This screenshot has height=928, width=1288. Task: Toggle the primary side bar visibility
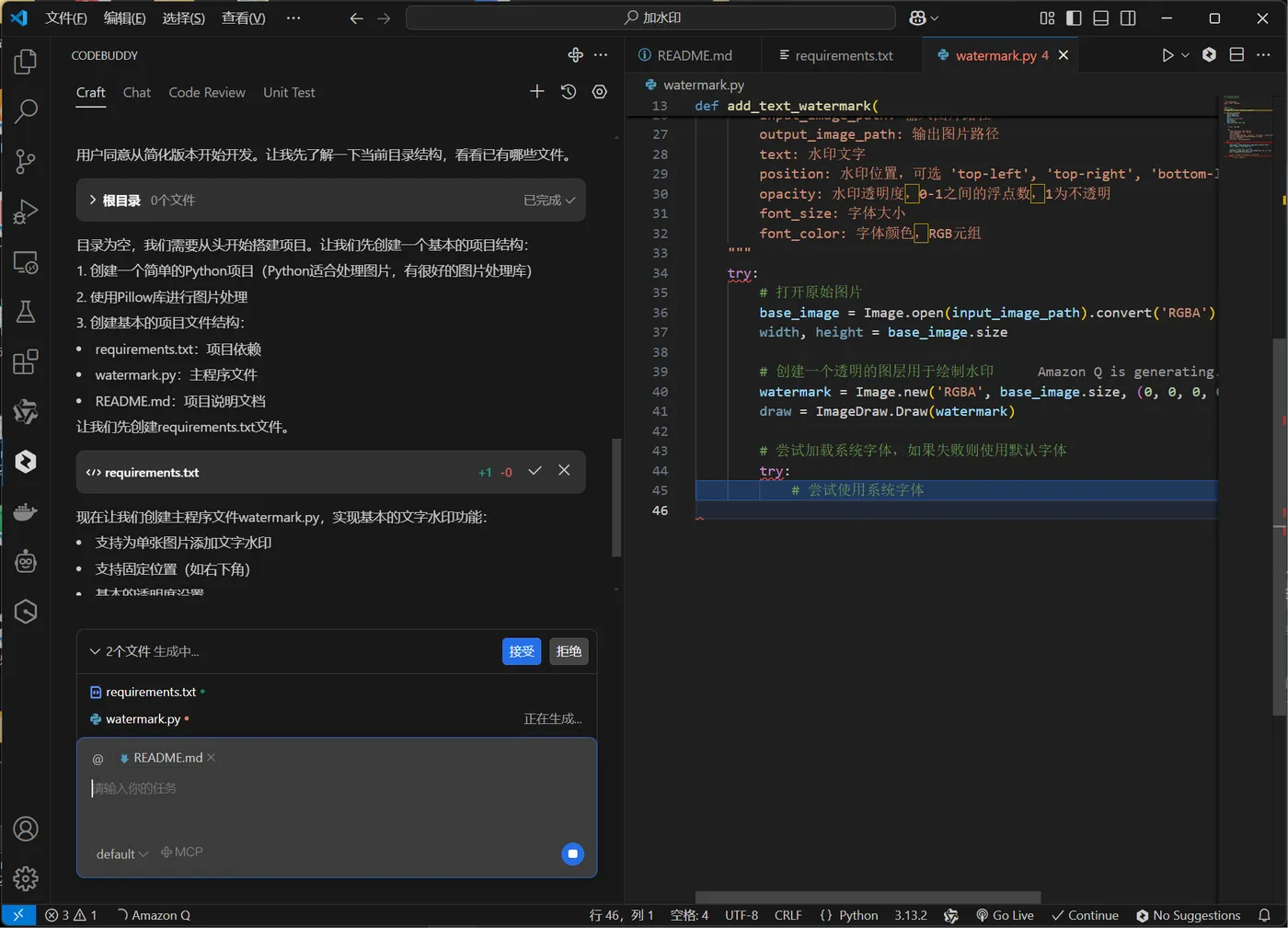tap(1075, 17)
